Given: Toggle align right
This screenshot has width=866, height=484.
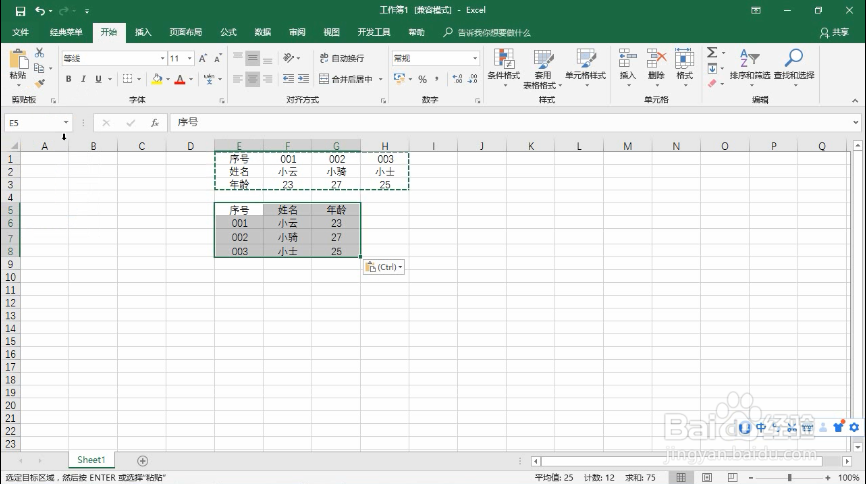Looking at the screenshot, I should point(267,79).
